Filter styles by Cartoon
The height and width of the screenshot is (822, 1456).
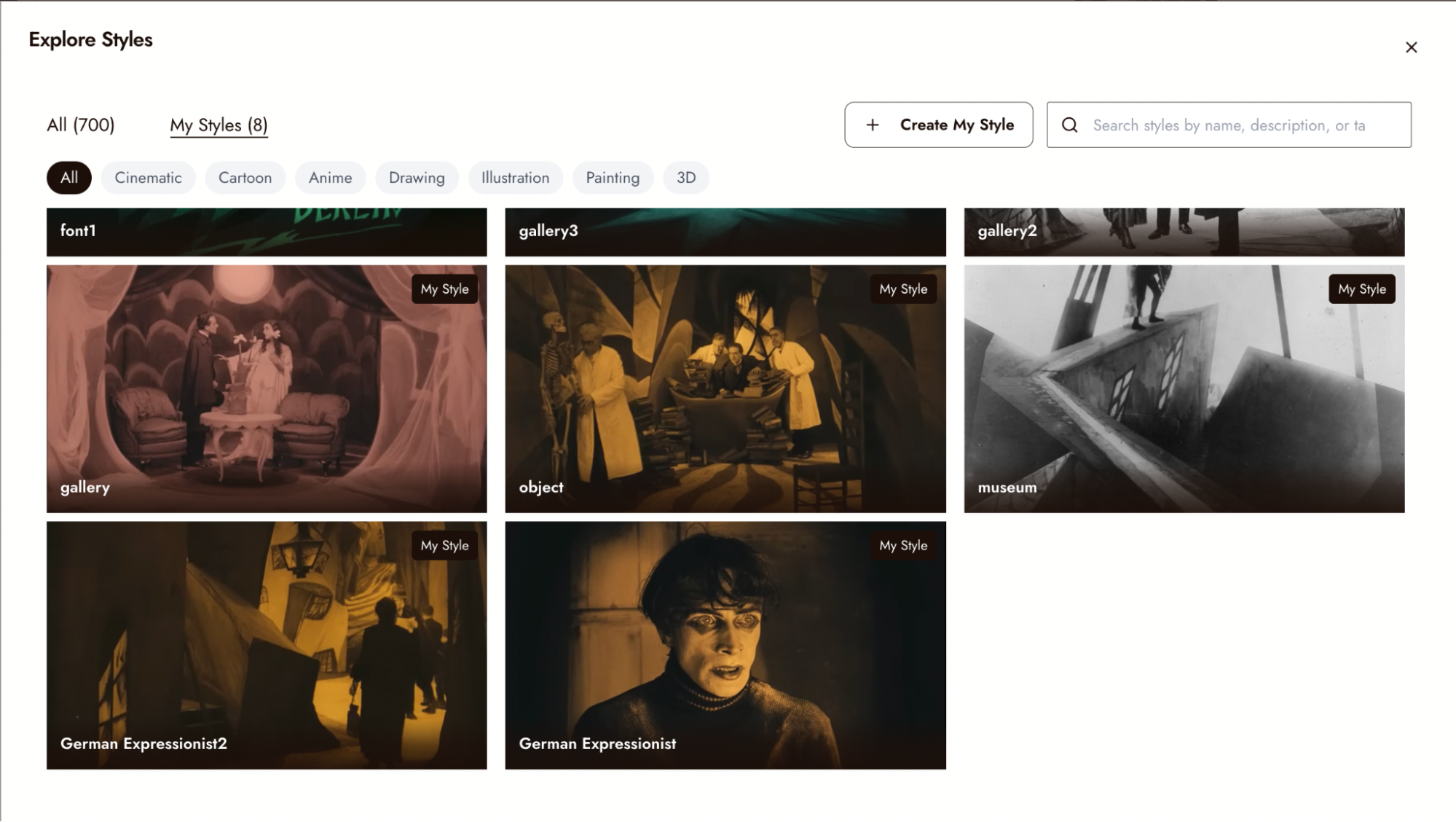coord(245,178)
